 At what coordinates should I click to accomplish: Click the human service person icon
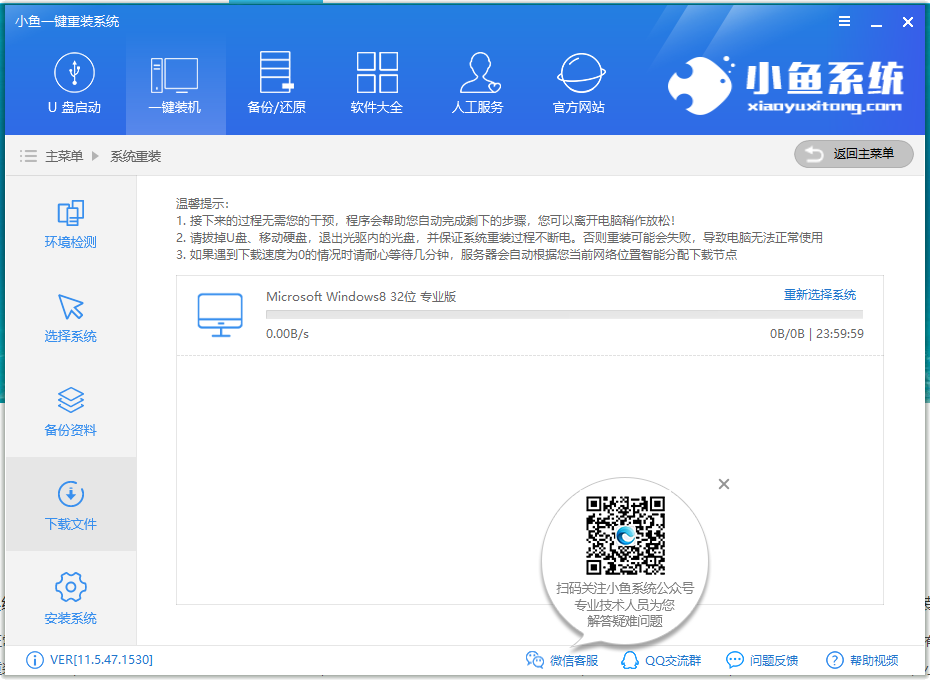480,72
